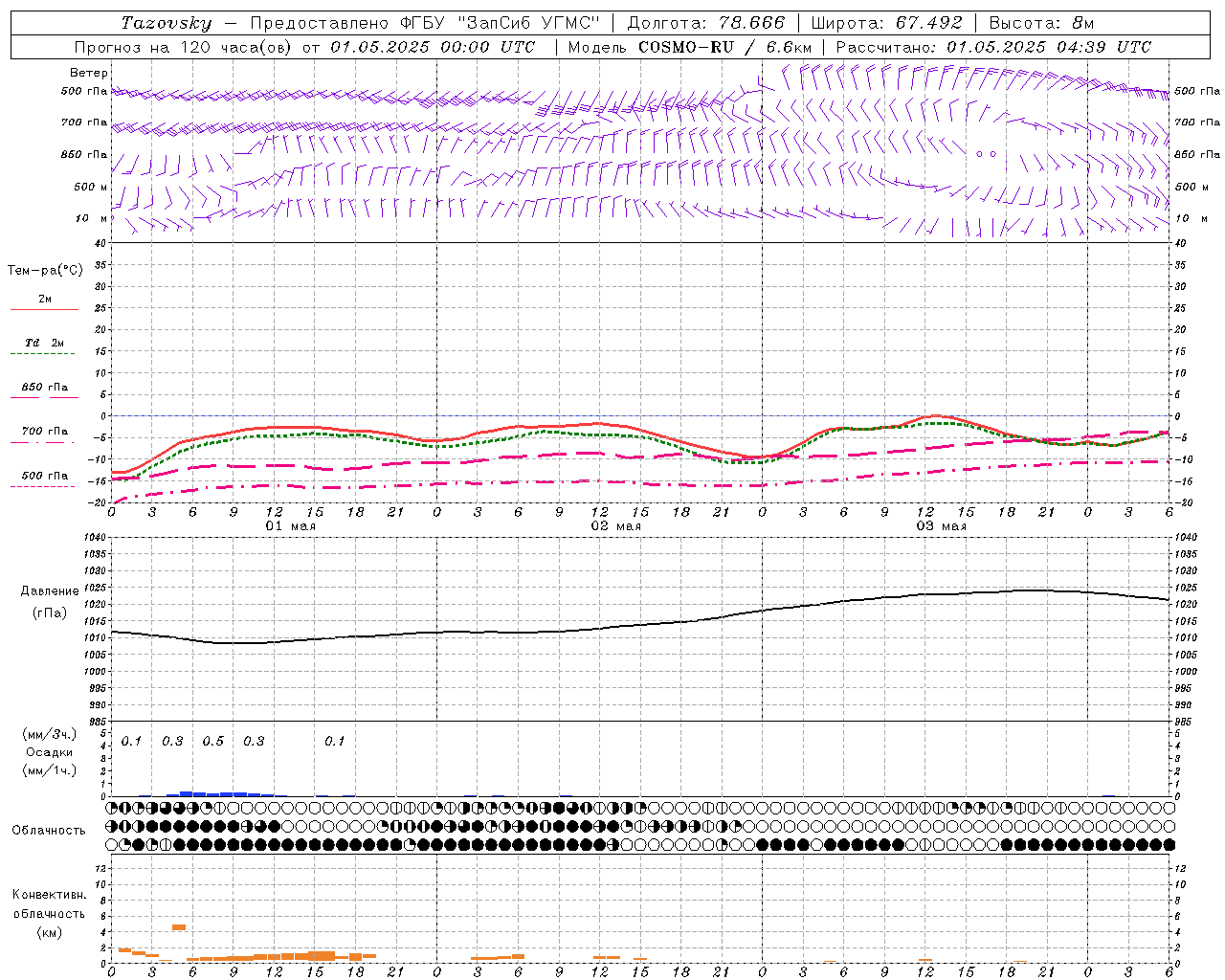This screenshot has height=980, width=1225.
Task: Click the left "500 м" wind level label
Action: pos(92,187)
